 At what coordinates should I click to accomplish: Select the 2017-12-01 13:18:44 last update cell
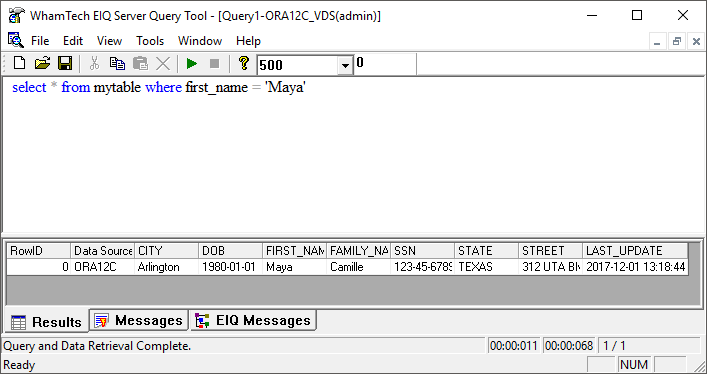635,267
